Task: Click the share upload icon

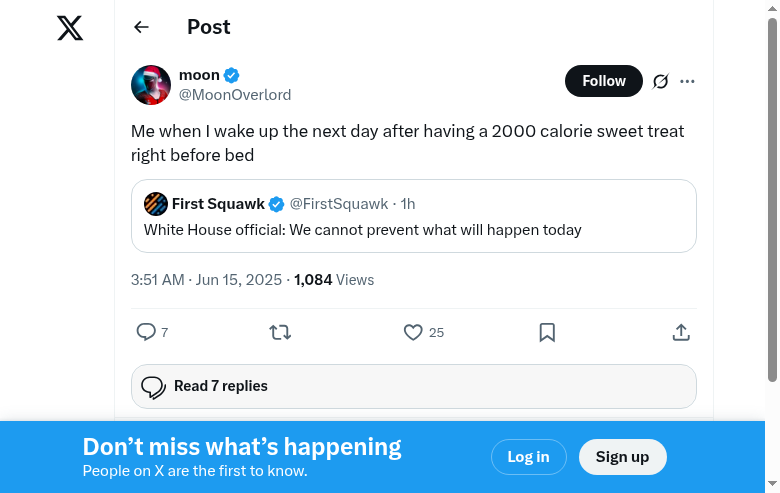Action: pos(680,332)
